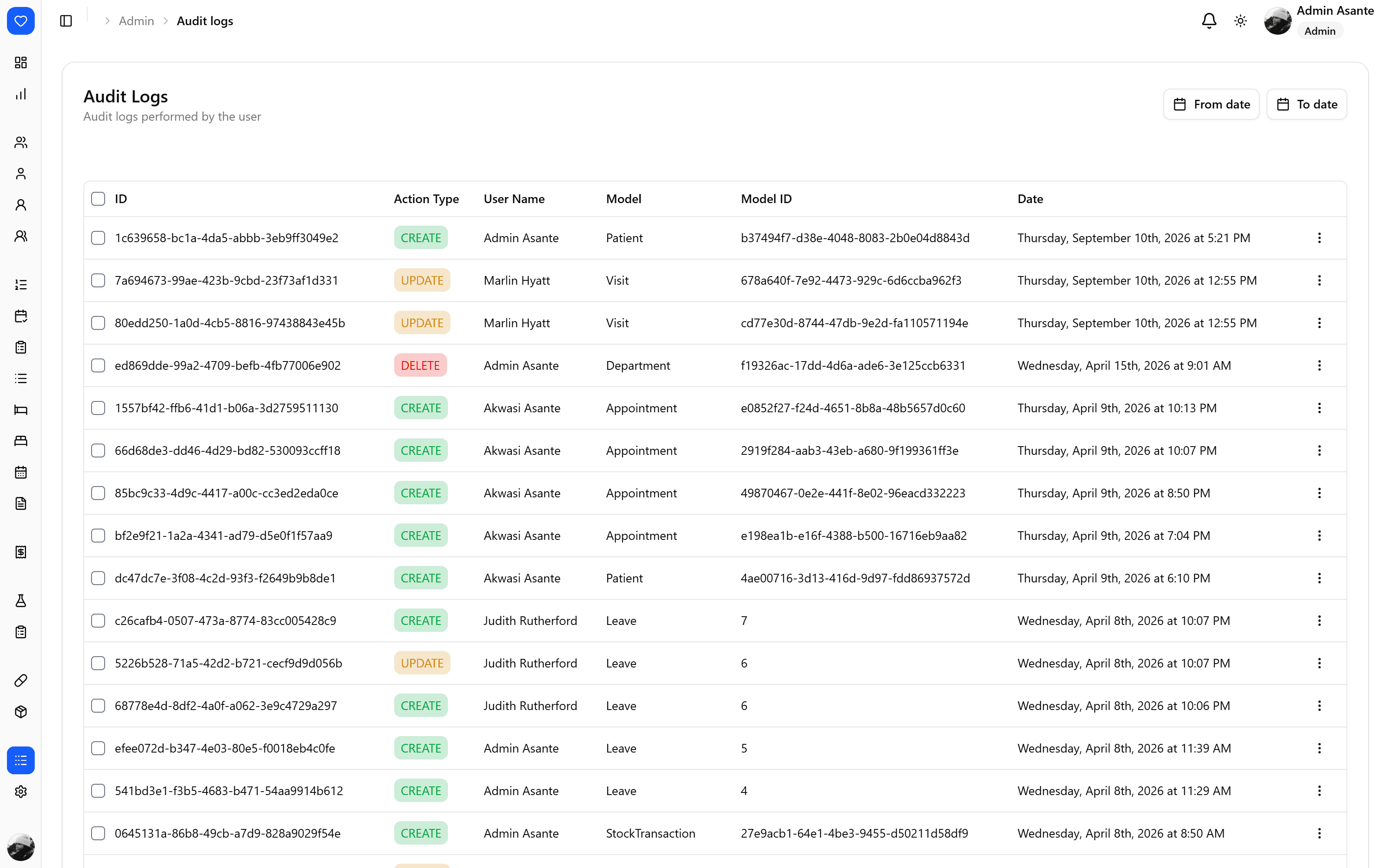Select the row 1c639658-bc1a checkbox
This screenshot has width=1389, height=868.
coord(98,238)
